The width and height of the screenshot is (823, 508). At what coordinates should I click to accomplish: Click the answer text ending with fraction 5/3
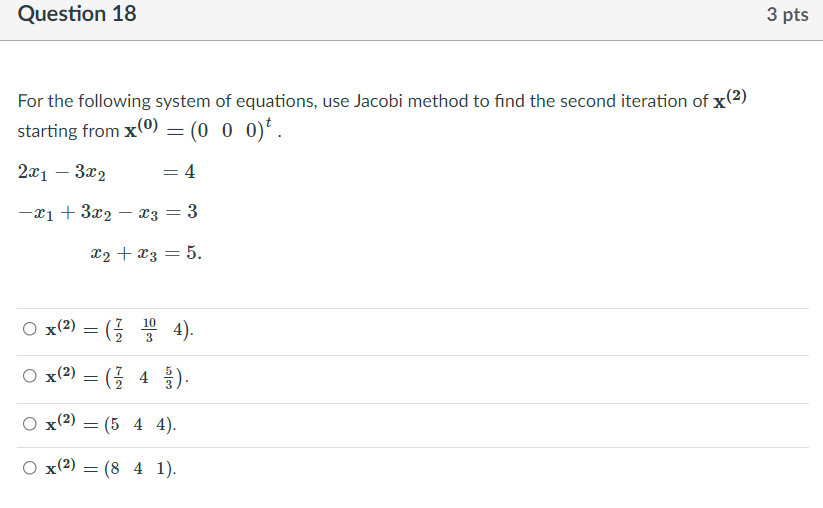pyautogui.click(x=117, y=377)
